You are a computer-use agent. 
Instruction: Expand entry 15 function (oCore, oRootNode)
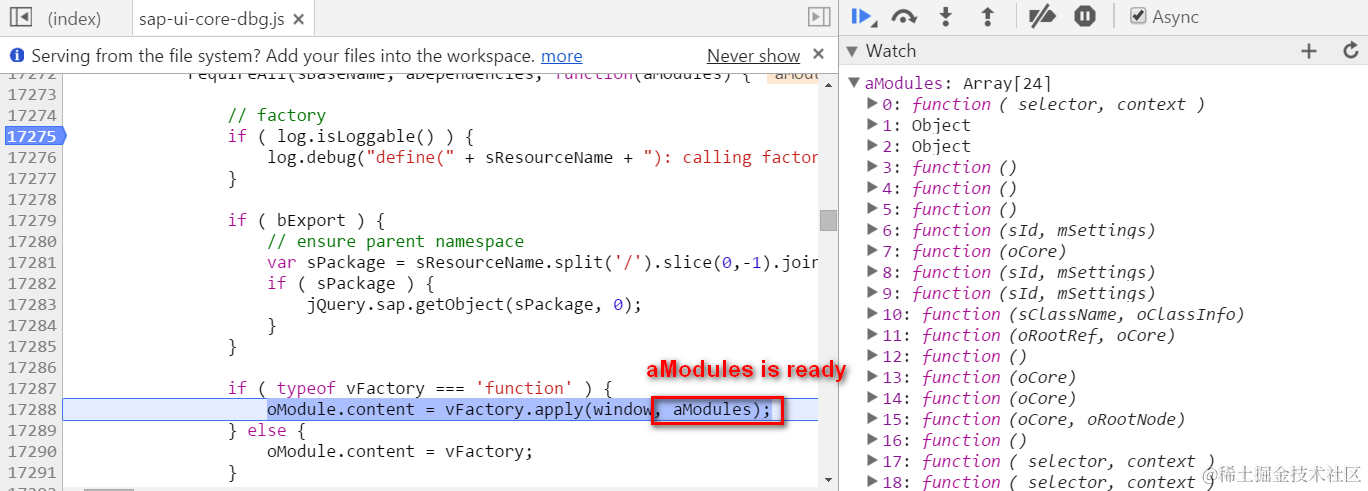click(x=872, y=419)
